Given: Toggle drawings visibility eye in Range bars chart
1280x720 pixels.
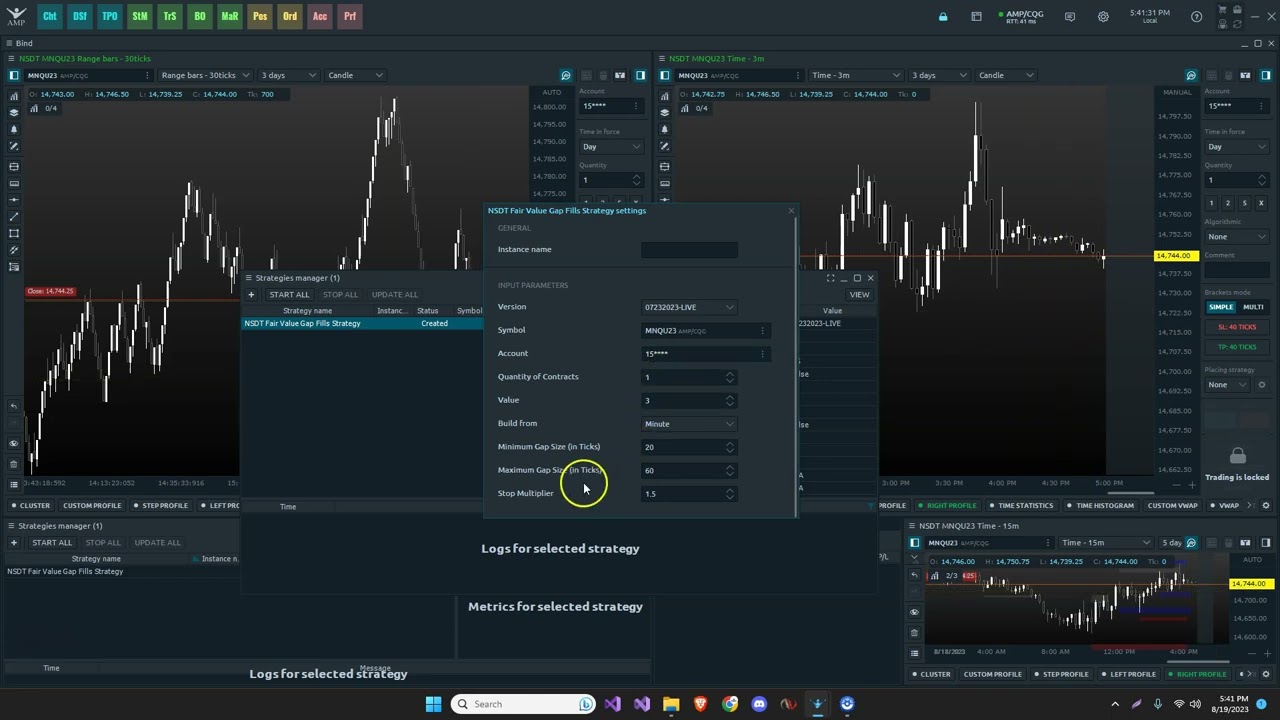Looking at the screenshot, I should 14,443.
